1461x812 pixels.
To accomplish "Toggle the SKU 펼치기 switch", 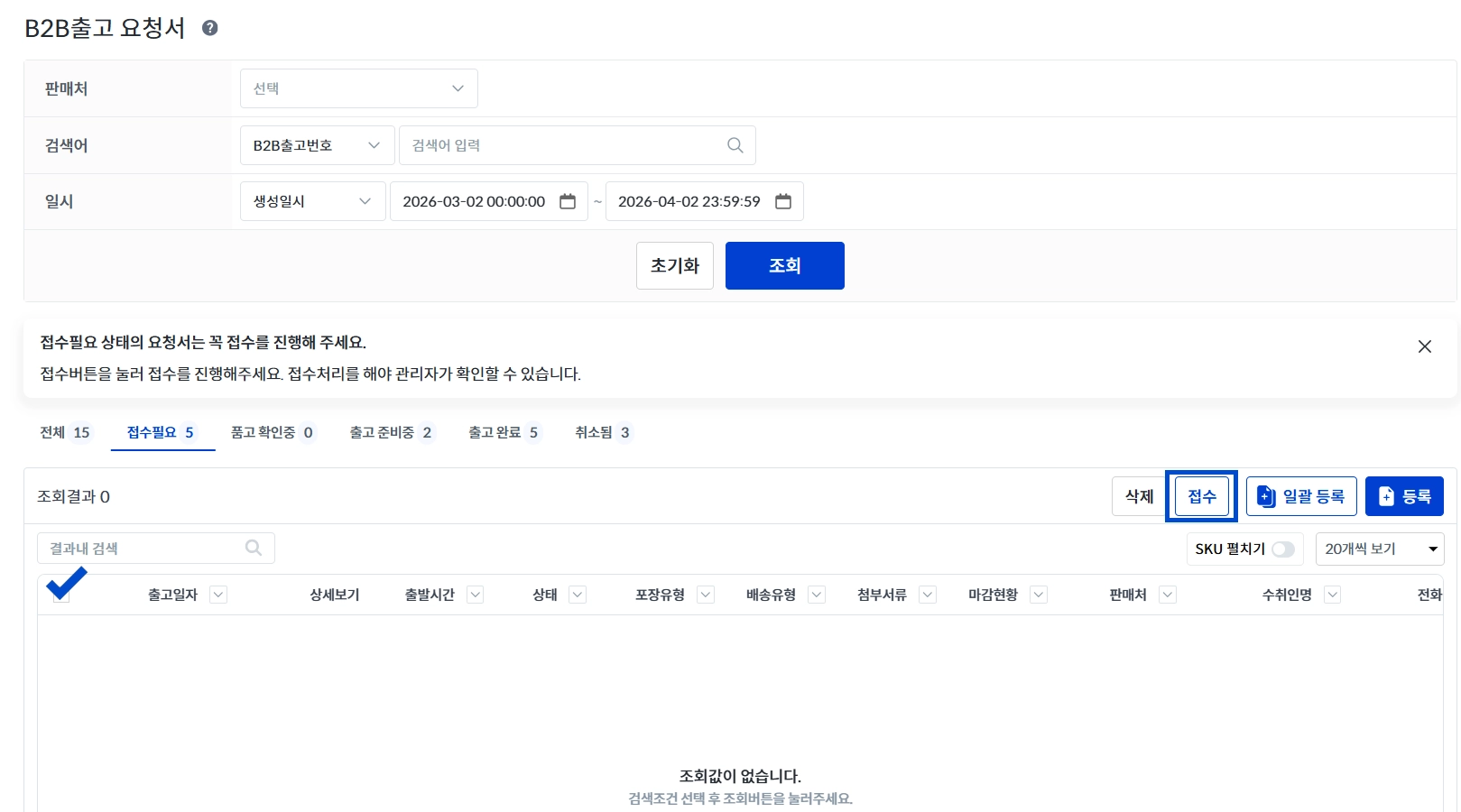I will [1283, 549].
